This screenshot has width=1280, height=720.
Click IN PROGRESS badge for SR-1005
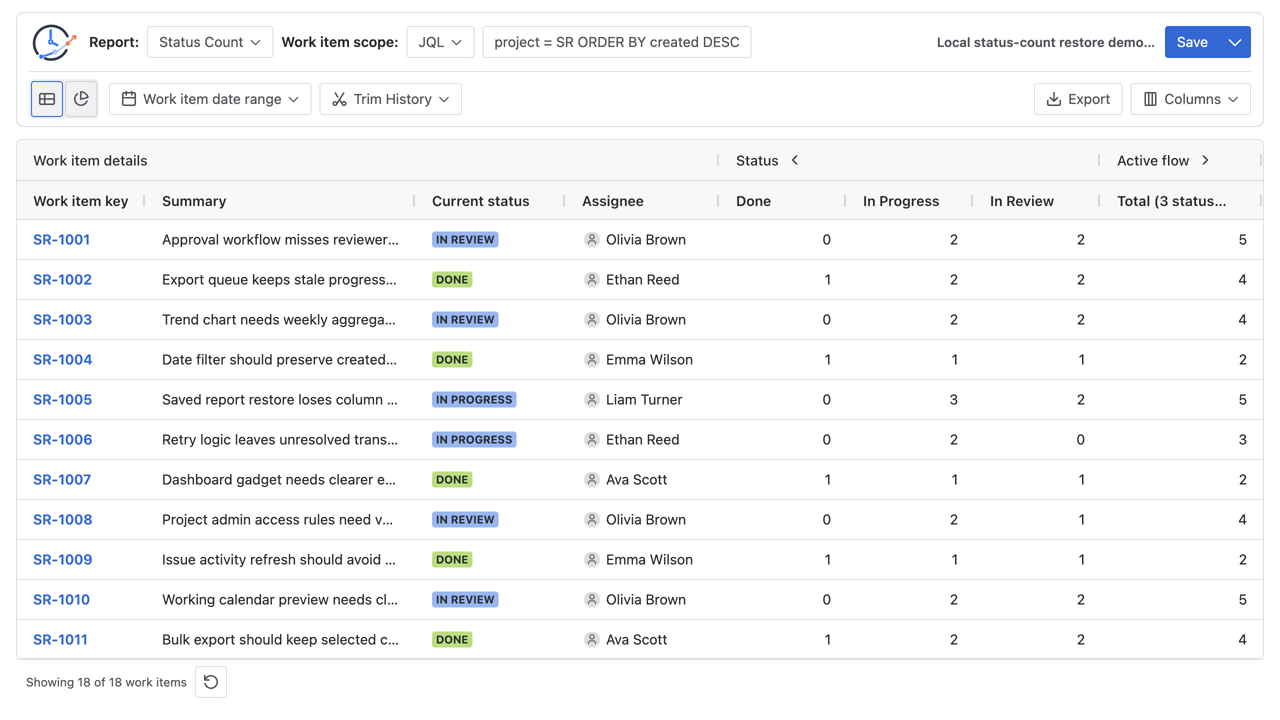click(x=474, y=399)
